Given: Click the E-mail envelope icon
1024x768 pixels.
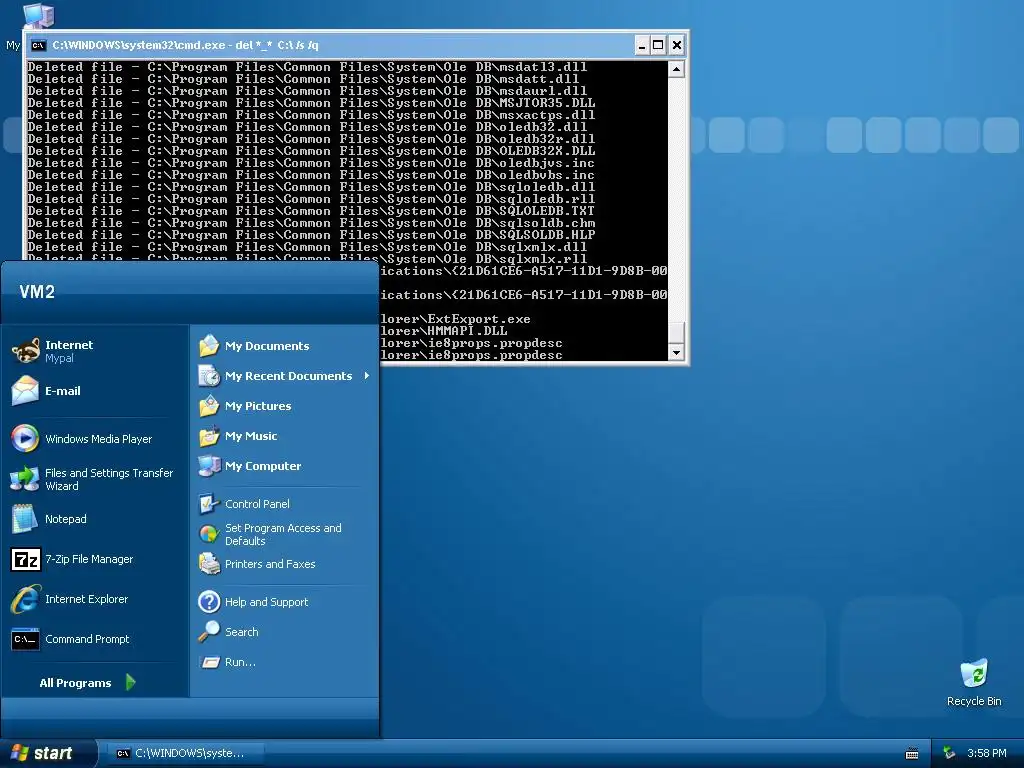Looking at the screenshot, I should (25, 391).
